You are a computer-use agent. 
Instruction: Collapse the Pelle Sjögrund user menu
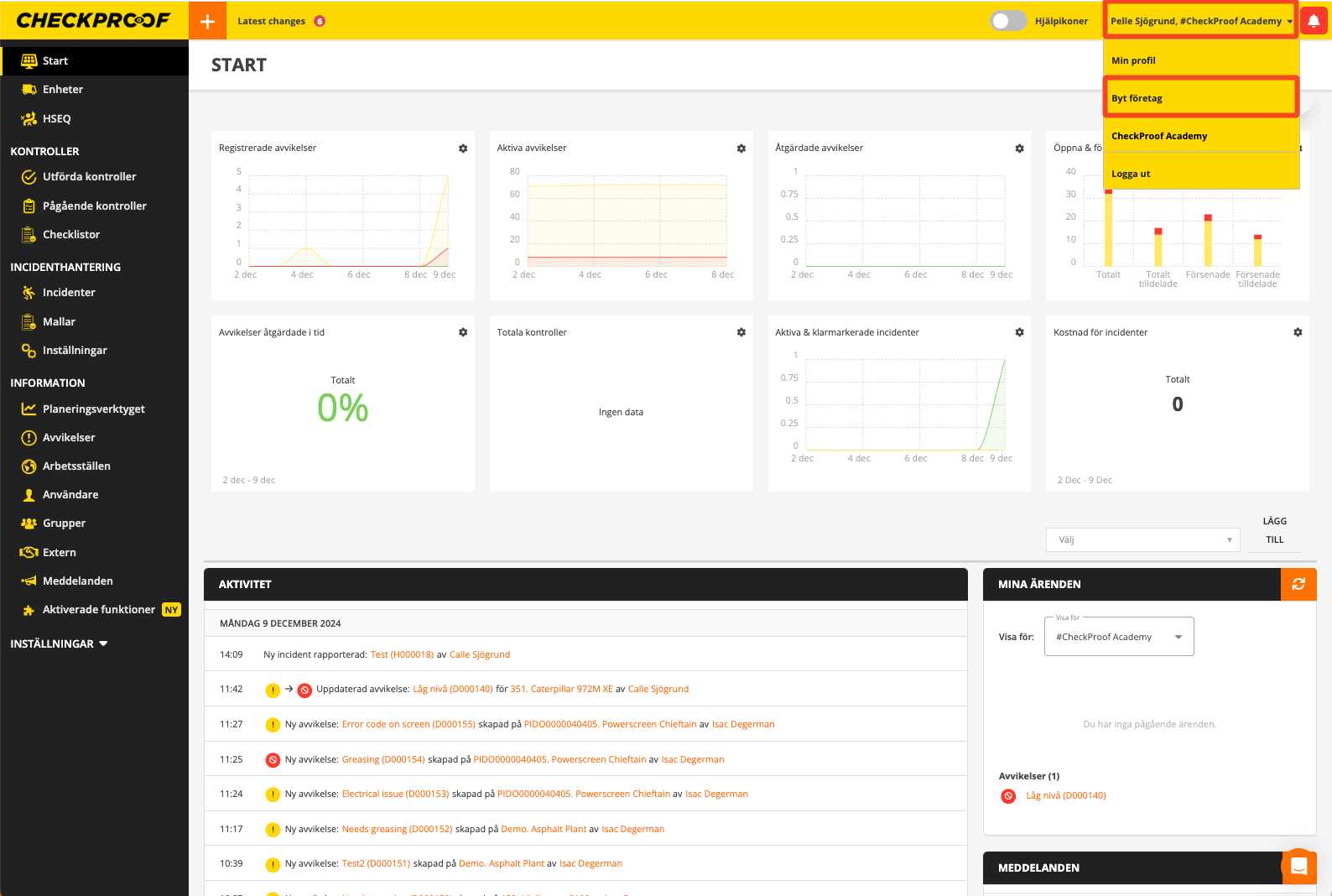1200,21
